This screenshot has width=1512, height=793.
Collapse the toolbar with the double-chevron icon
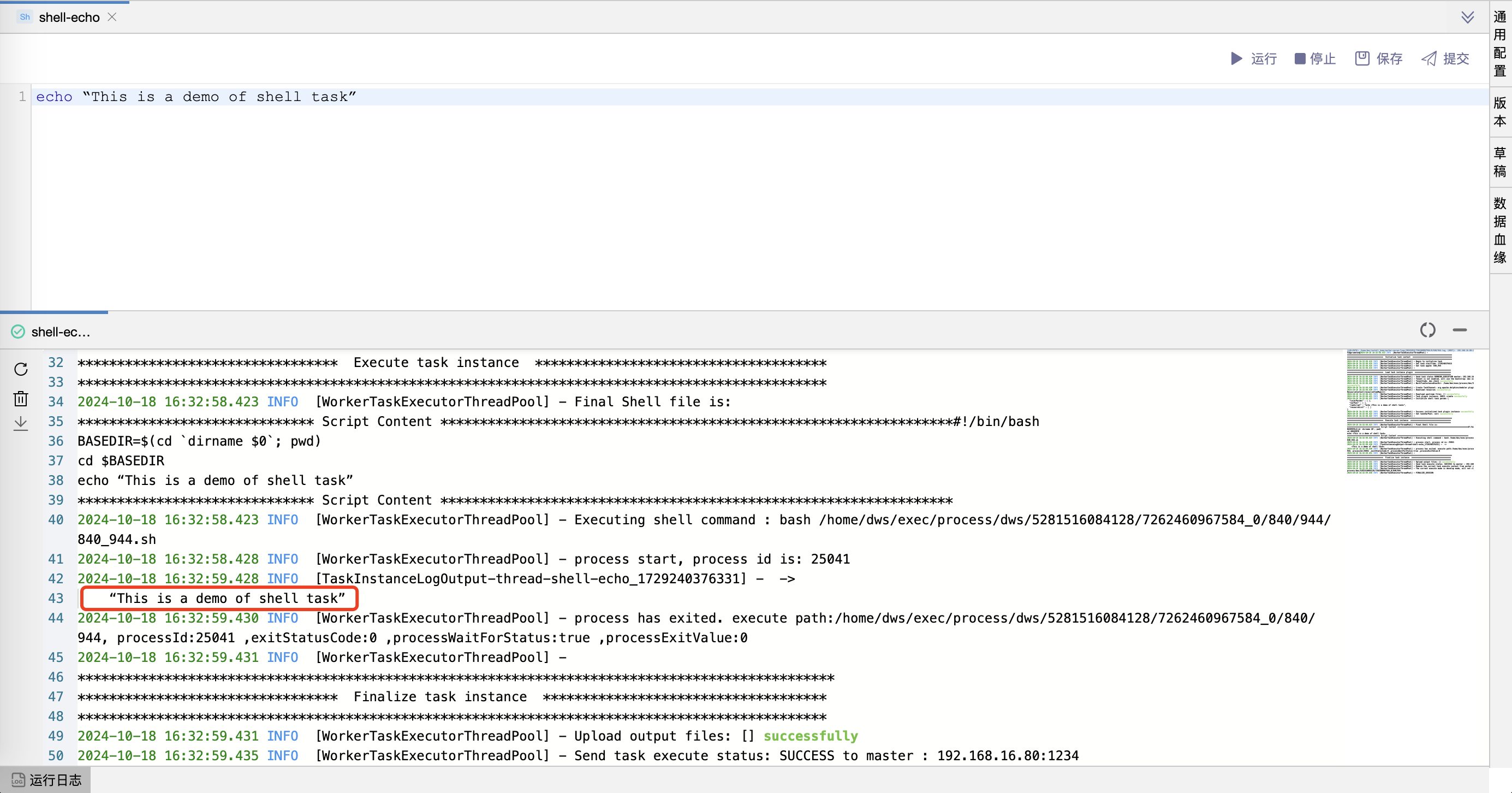1467,17
